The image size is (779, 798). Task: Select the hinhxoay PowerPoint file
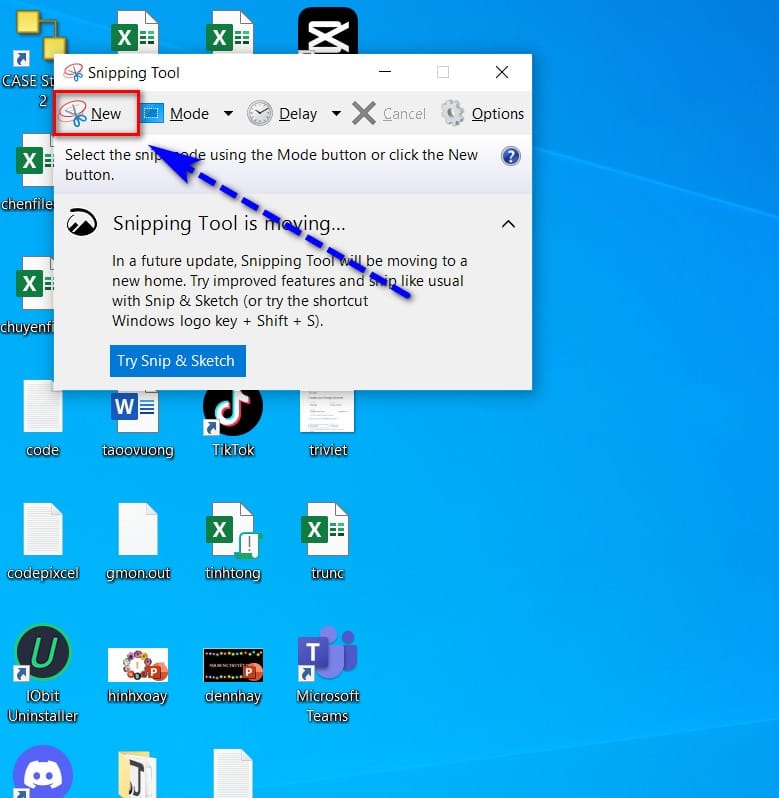tap(138, 665)
